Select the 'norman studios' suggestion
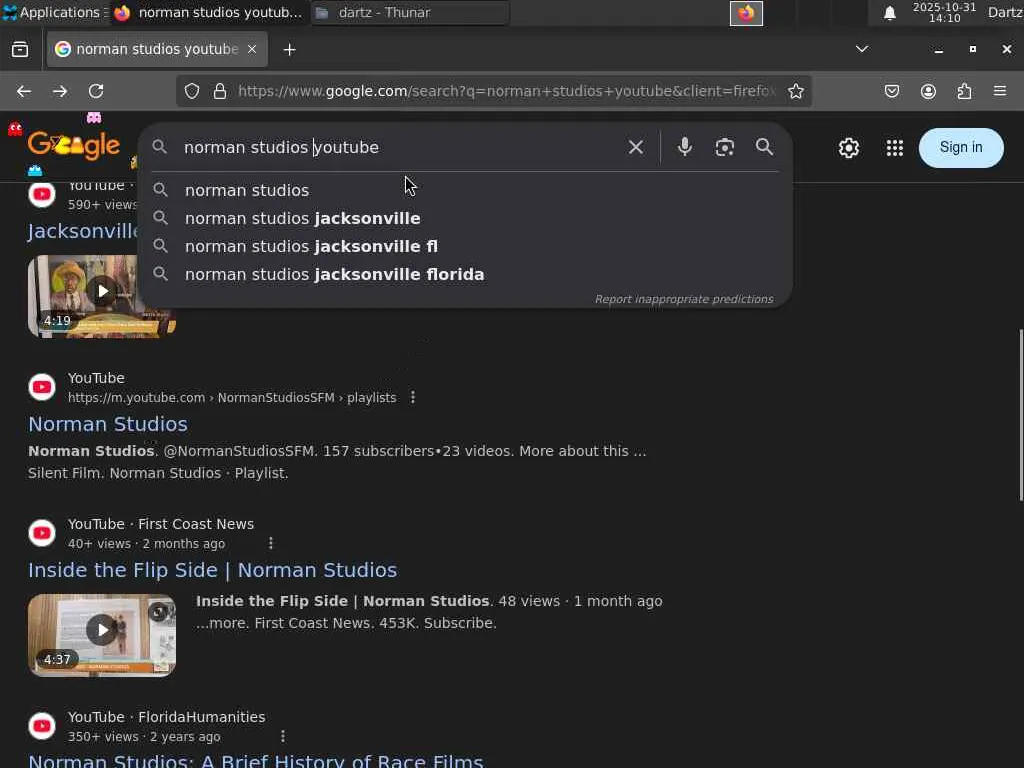The image size is (1024, 768). click(x=465, y=190)
